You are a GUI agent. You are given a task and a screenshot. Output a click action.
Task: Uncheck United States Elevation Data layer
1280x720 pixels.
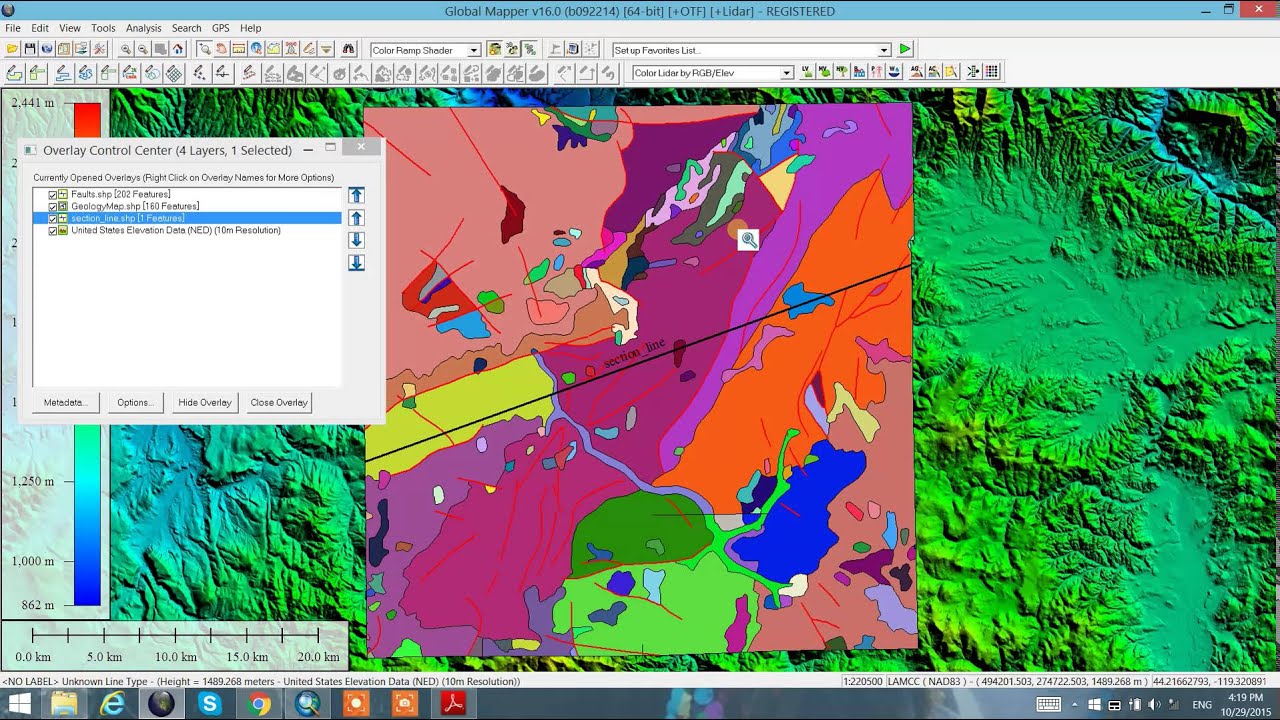pyautogui.click(x=53, y=230)
